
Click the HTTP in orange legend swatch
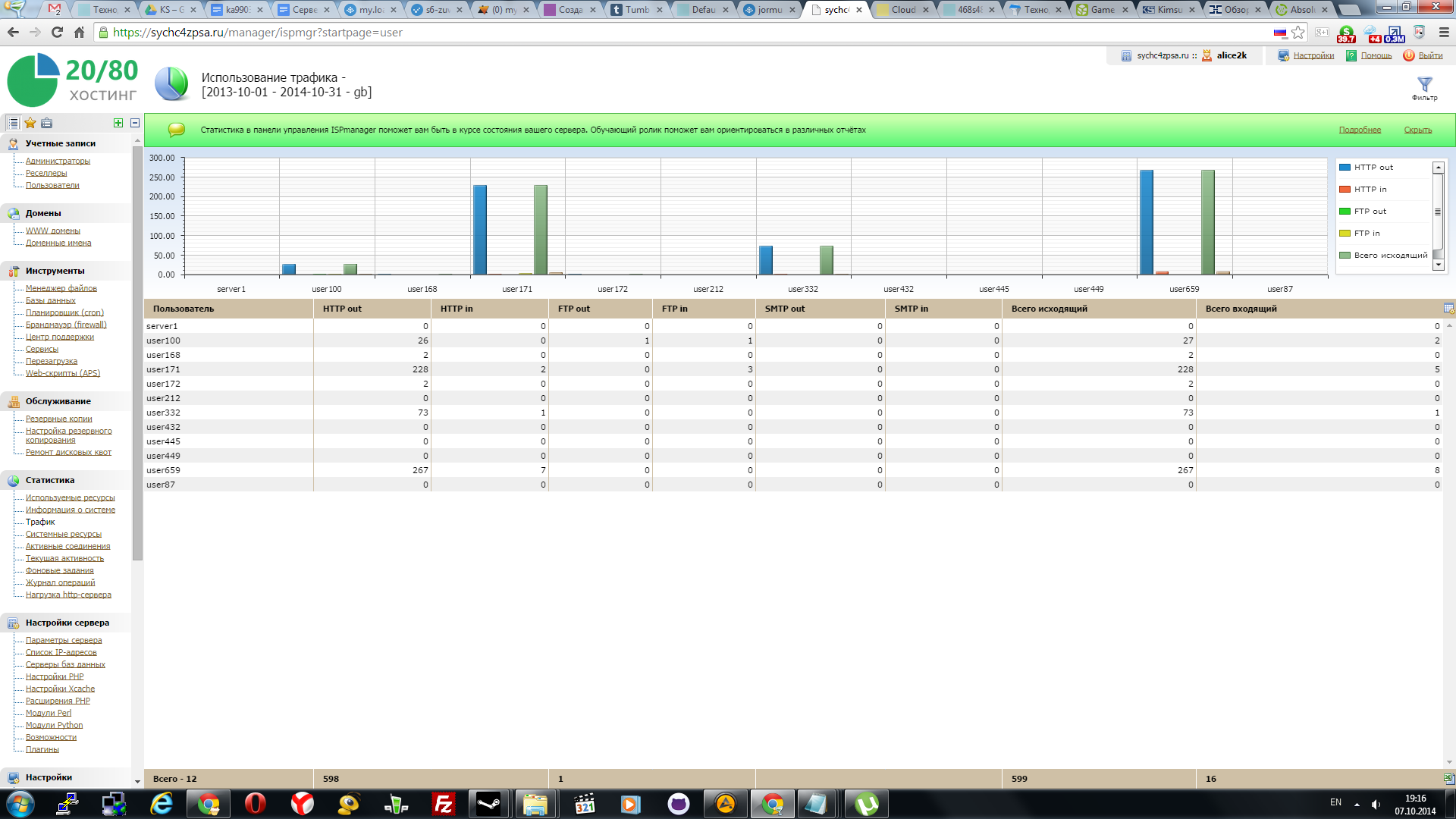1345,190
